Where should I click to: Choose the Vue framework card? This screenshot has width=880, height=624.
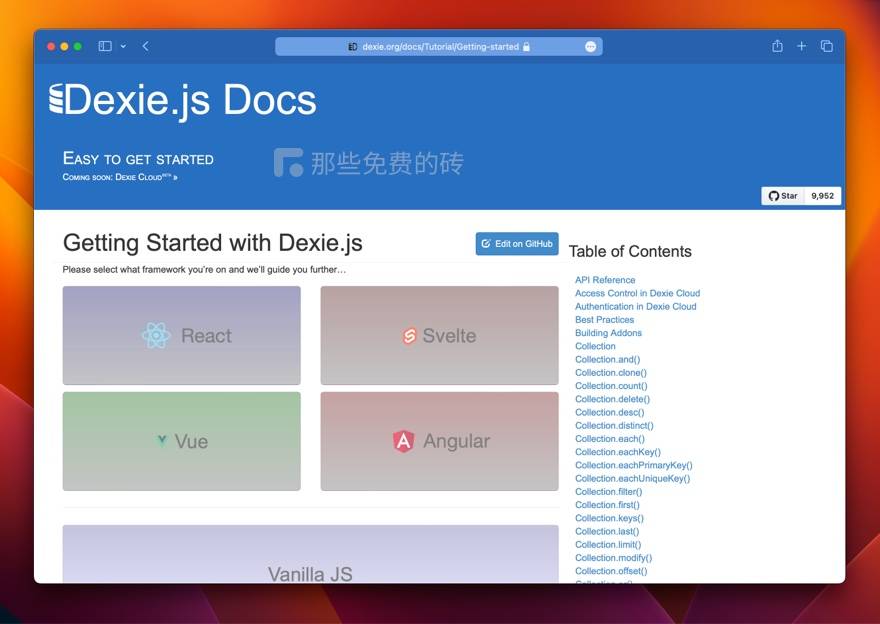(181, 441)
